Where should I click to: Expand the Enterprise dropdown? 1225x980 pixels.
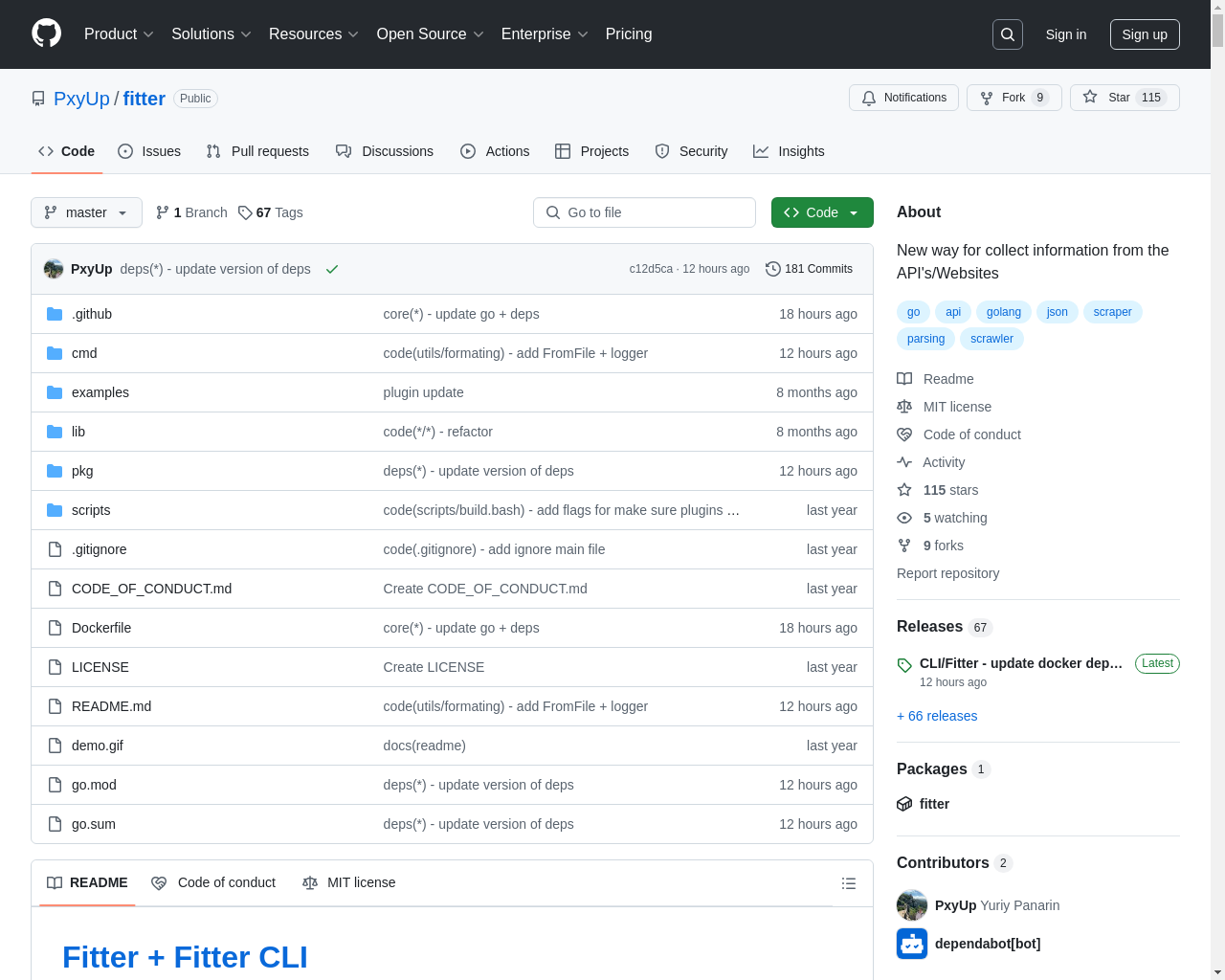(x=545, y=34)
